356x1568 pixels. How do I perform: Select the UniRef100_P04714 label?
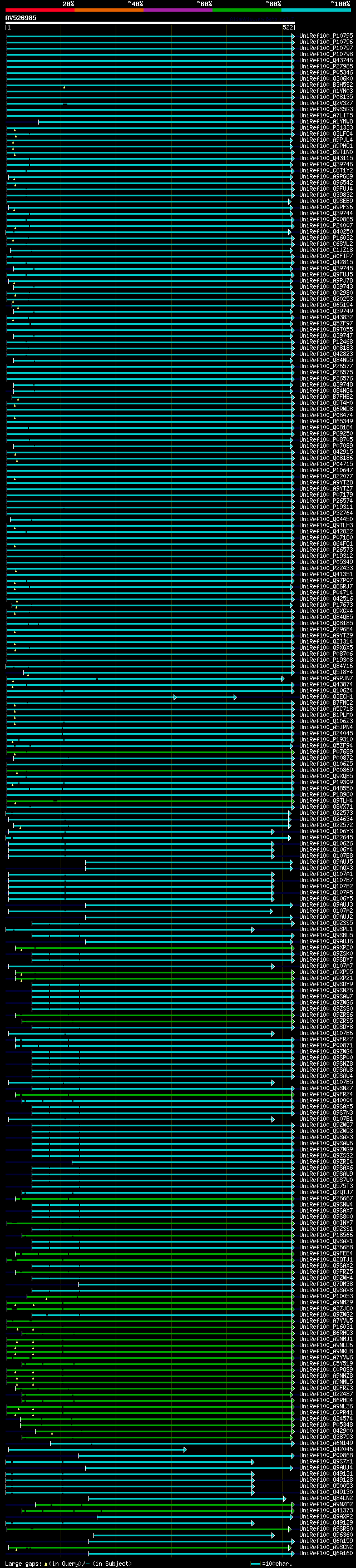click(326, 592)
